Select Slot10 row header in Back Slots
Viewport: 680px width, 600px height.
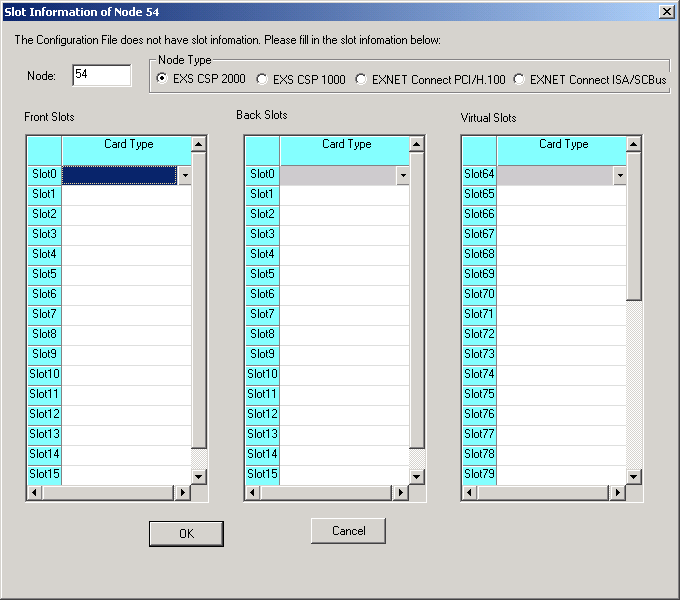[x=262, y=374]
